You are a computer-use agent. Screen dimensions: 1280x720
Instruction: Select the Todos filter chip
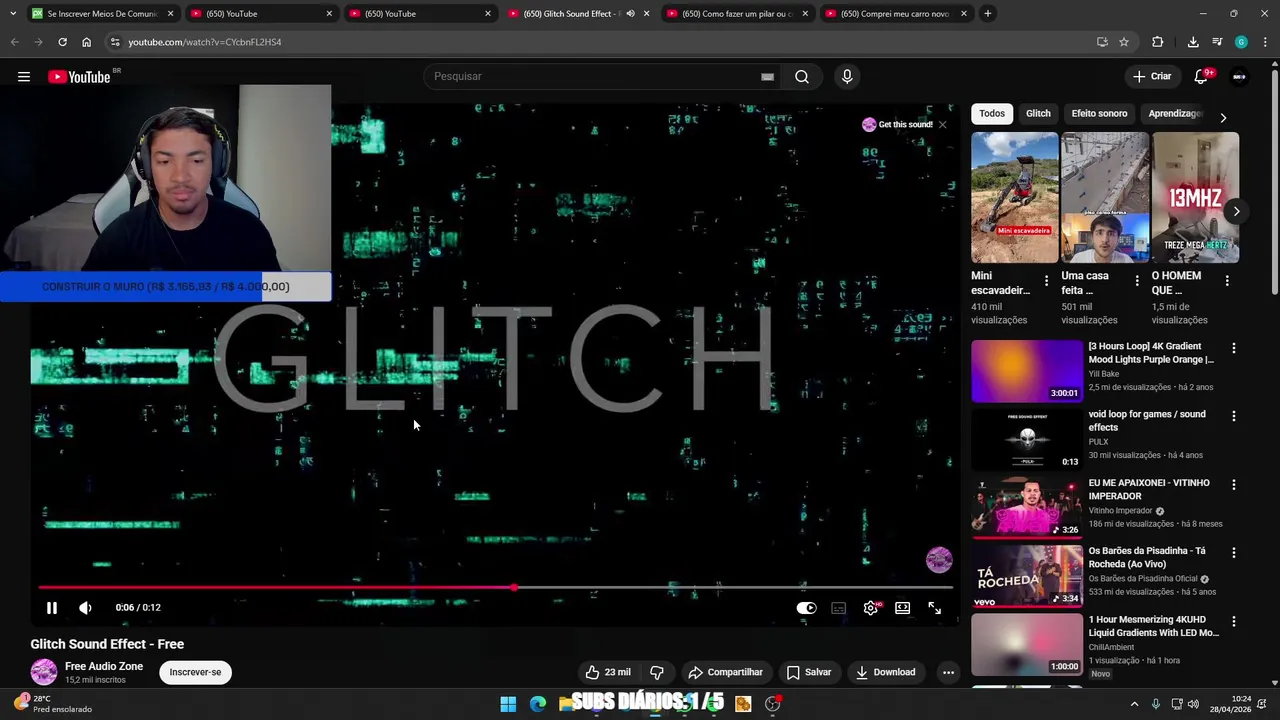[x=992, y=114]
